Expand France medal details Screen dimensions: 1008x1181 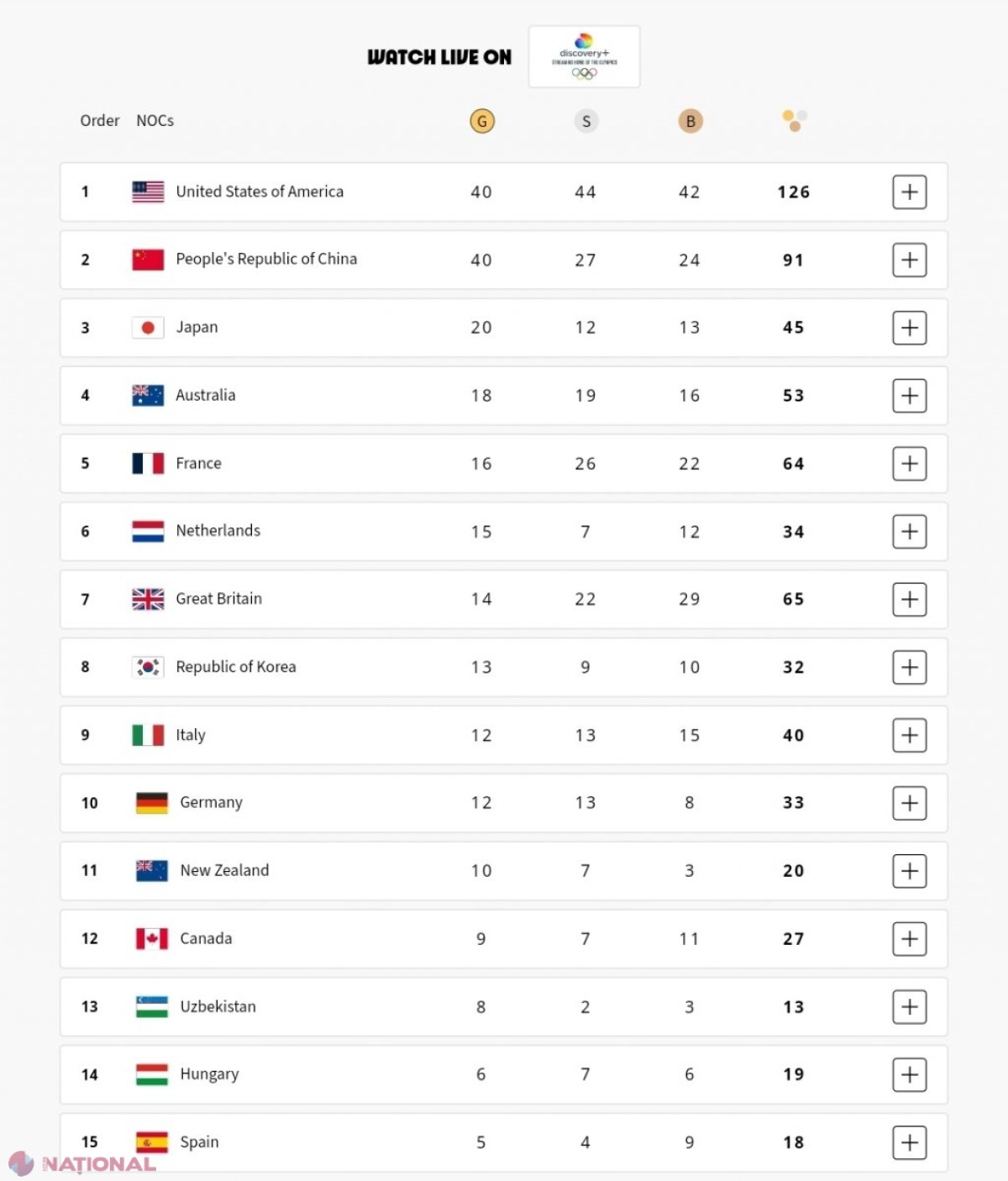coord(910,464)
